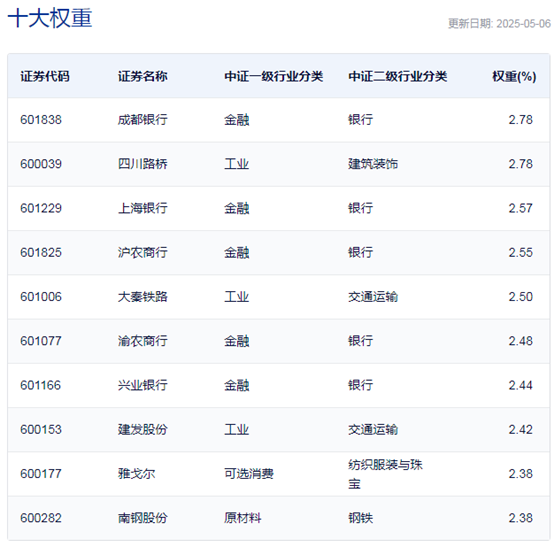This screenshot has width=554, height=547.
Task: Click 大秦铁路 security name
Action: pos(143,297)
